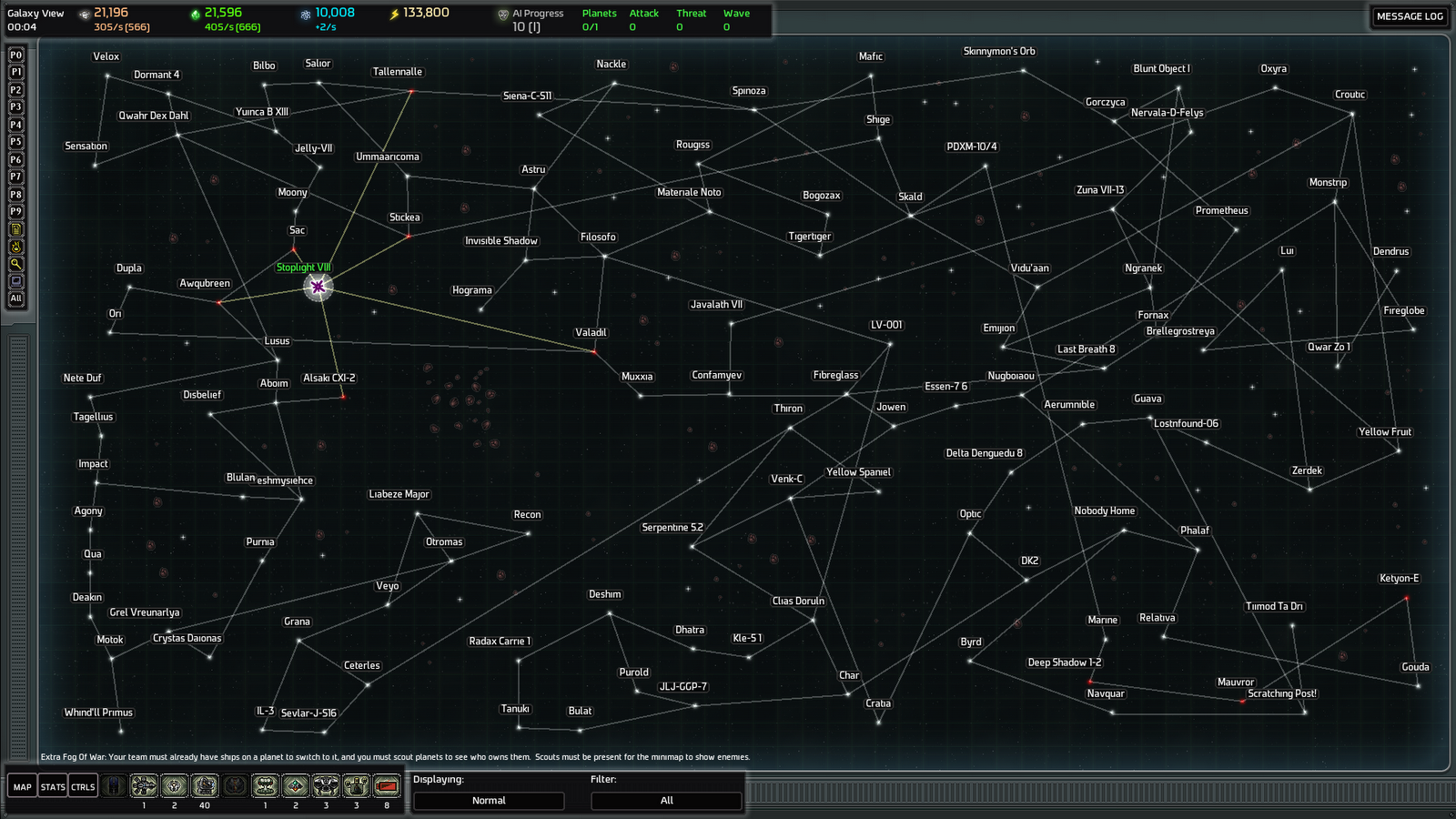Open the MESSAGE LOG
The image size is (1456, 819).
coord(1409,16)
